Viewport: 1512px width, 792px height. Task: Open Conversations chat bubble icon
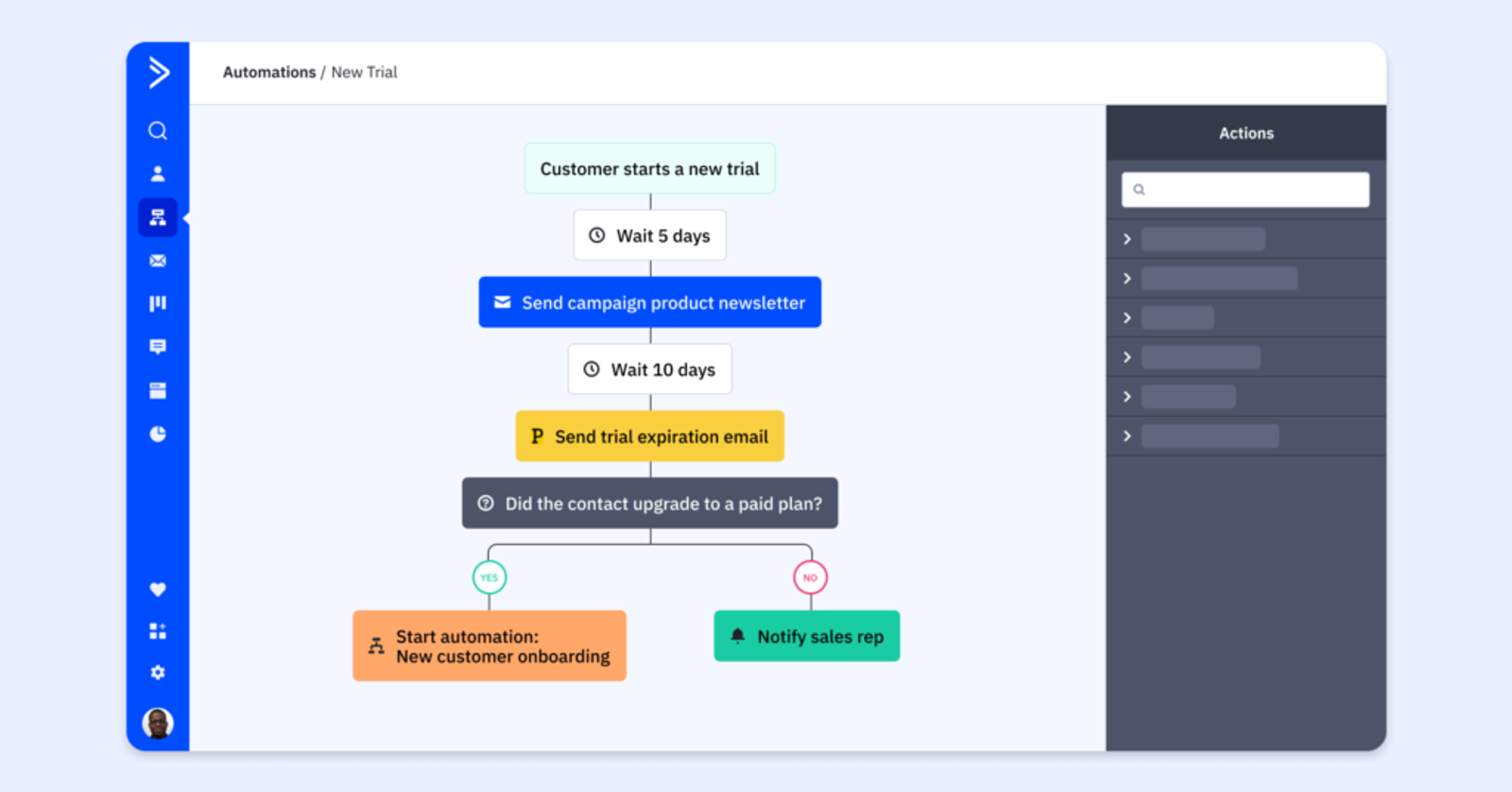pyautogui.click(x=158, y=347)
